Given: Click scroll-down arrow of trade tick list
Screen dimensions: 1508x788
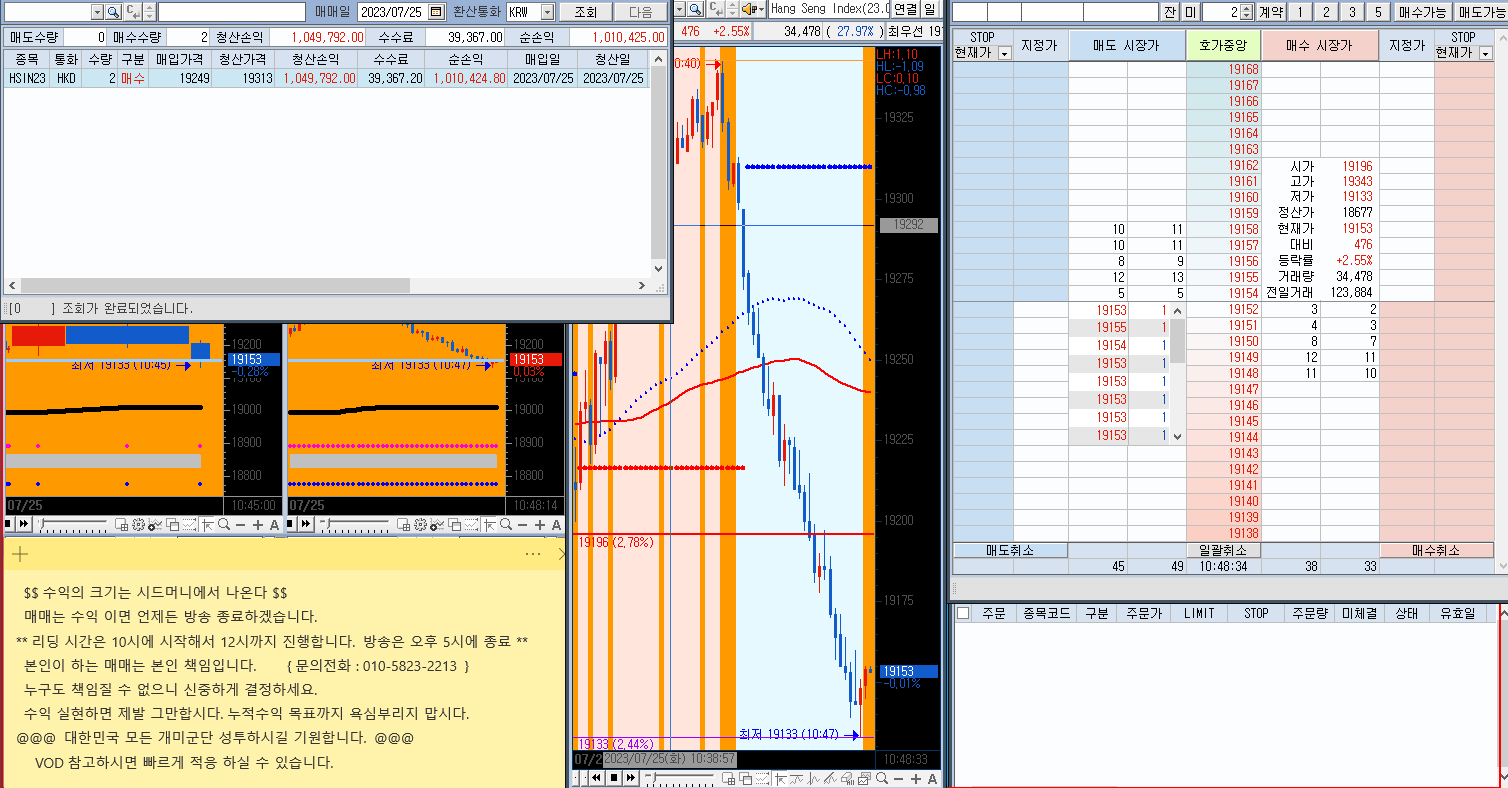Looking at the screenshot, I should 1177,437.
